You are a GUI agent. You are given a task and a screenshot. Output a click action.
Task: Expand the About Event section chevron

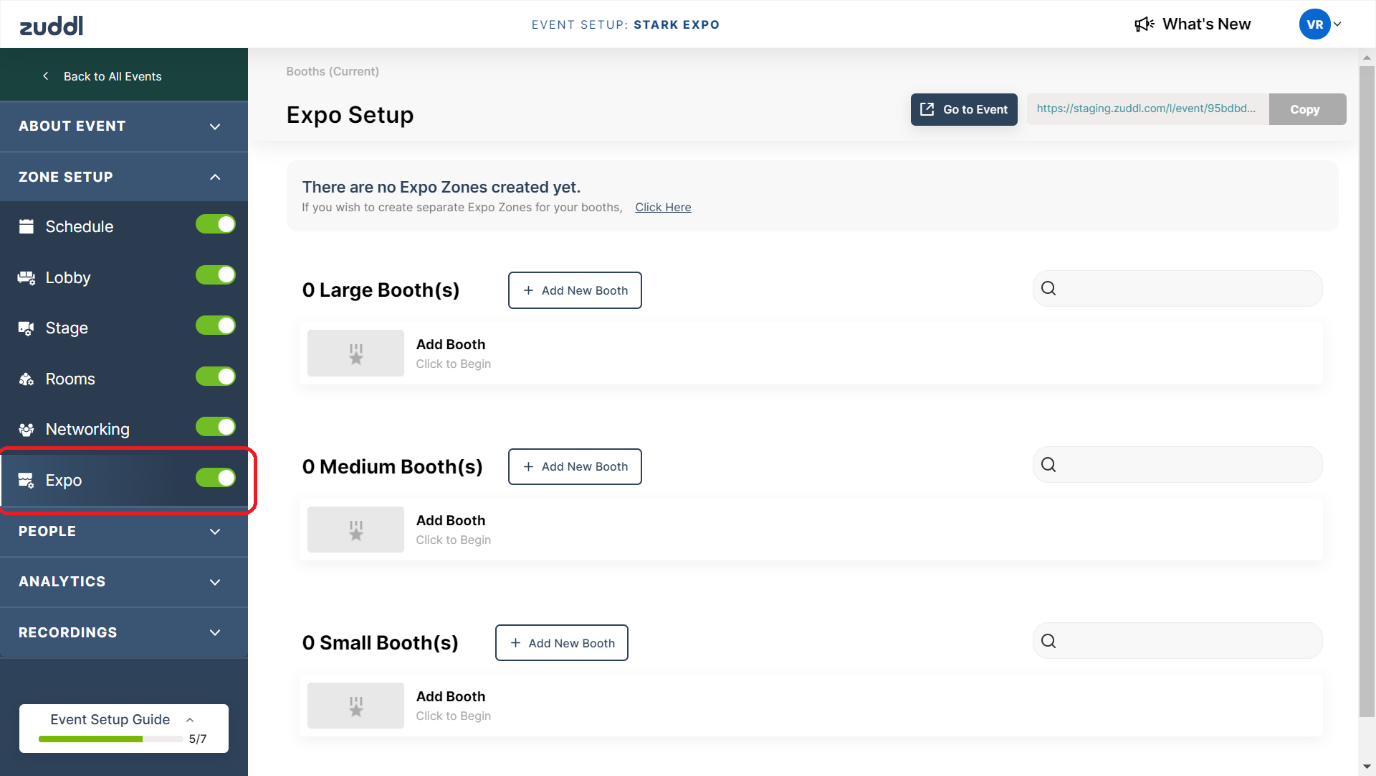pos(215,126)
